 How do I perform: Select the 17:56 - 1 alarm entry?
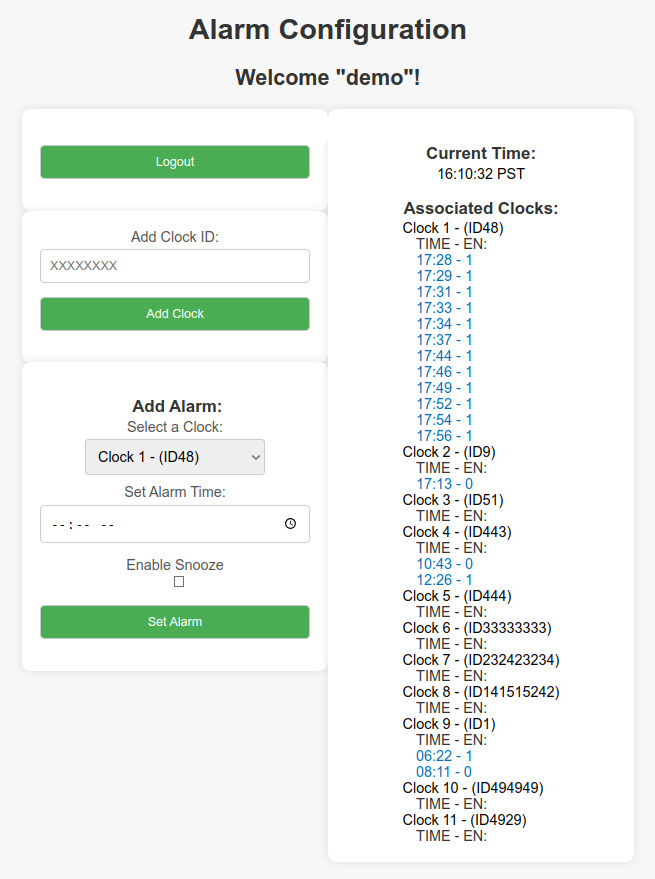tap(444, 436)
